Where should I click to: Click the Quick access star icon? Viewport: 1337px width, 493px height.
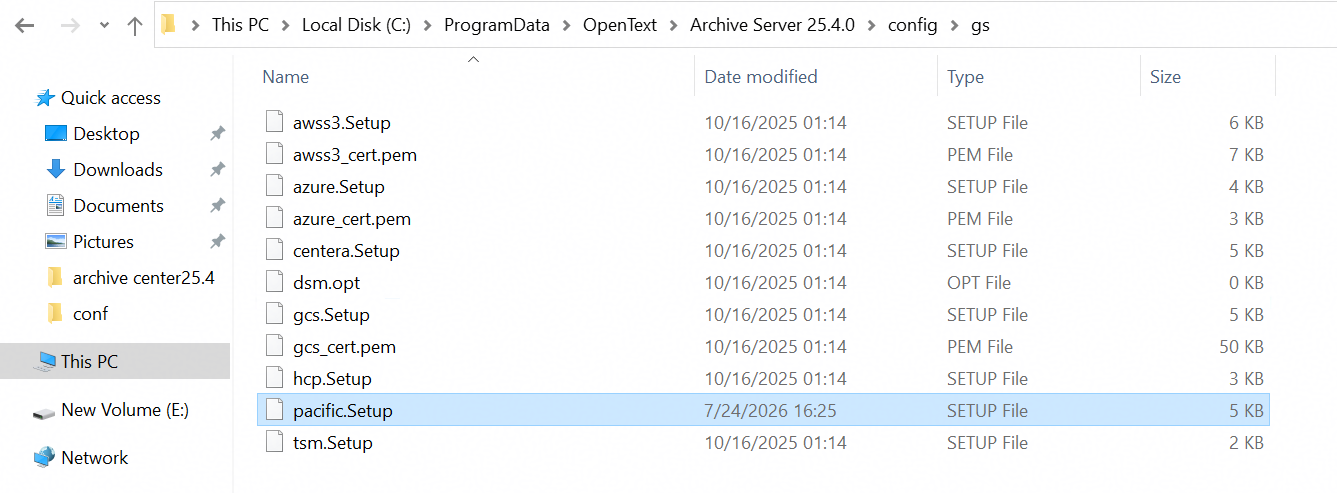(x=45, y=98)
